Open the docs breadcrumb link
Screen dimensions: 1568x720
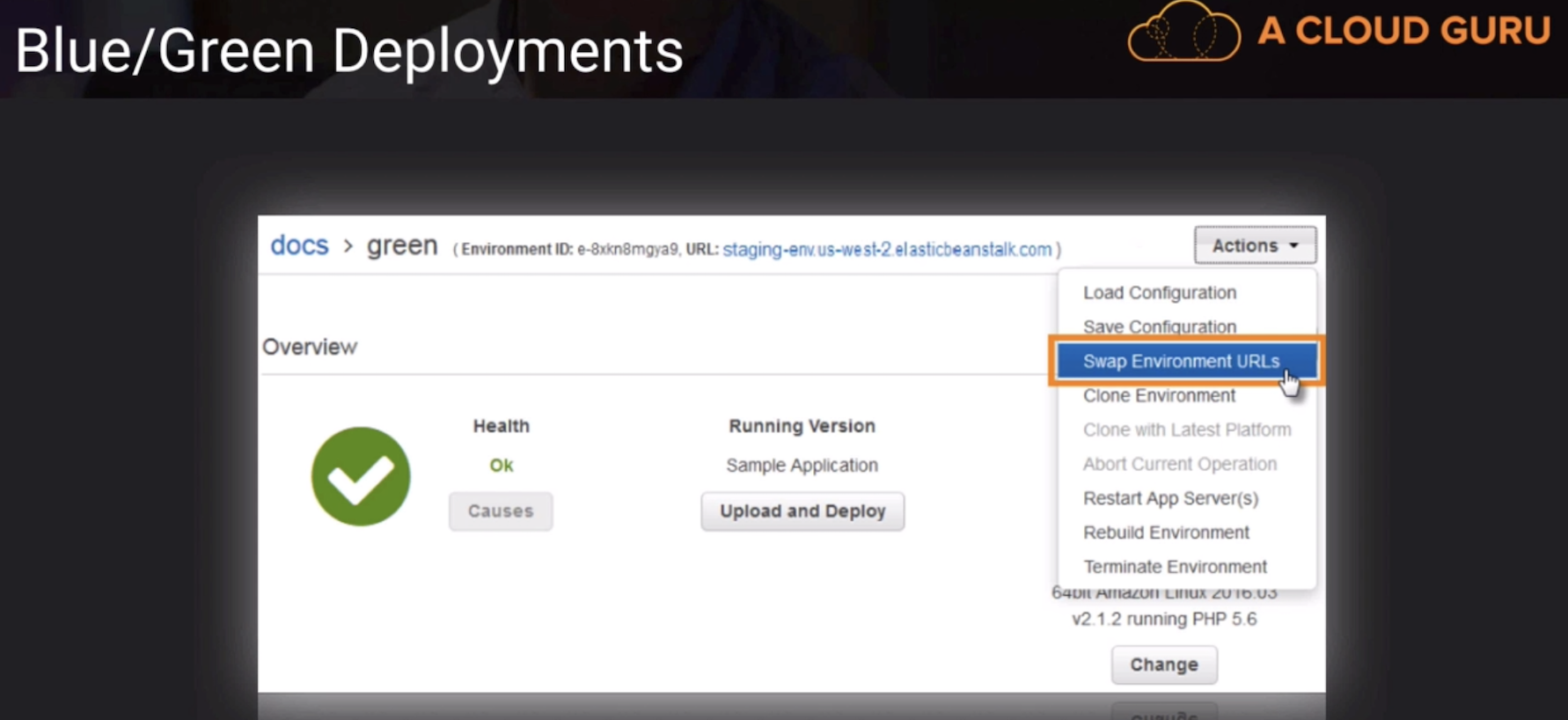coord(299,246)
